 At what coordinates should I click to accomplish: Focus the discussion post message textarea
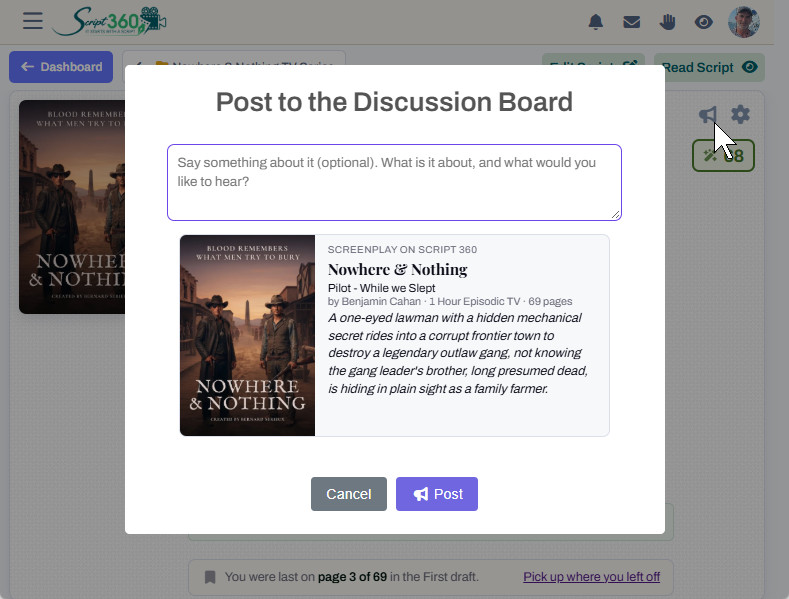394,182
